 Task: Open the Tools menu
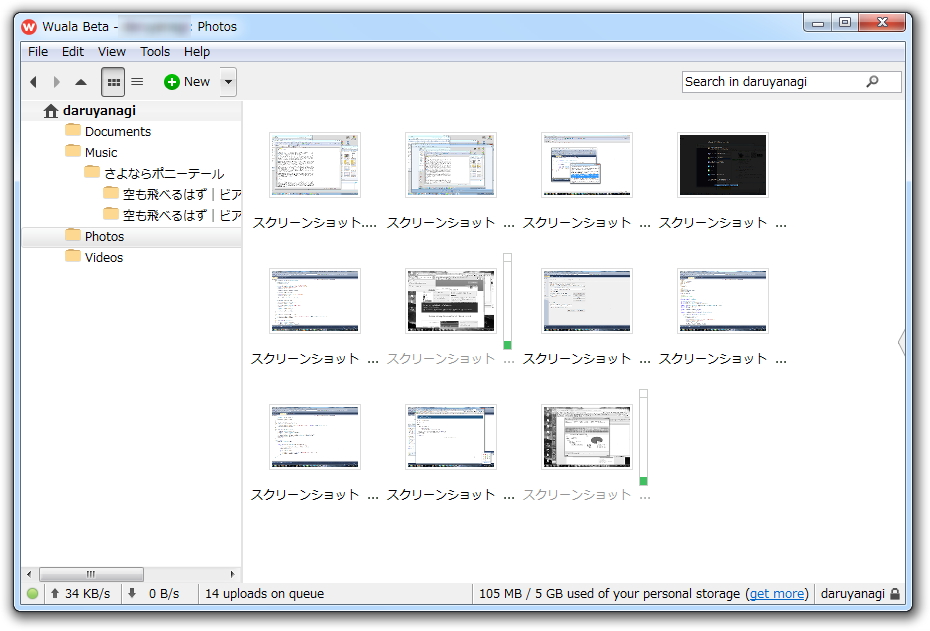pyautogui.click(x=155, y=51)
